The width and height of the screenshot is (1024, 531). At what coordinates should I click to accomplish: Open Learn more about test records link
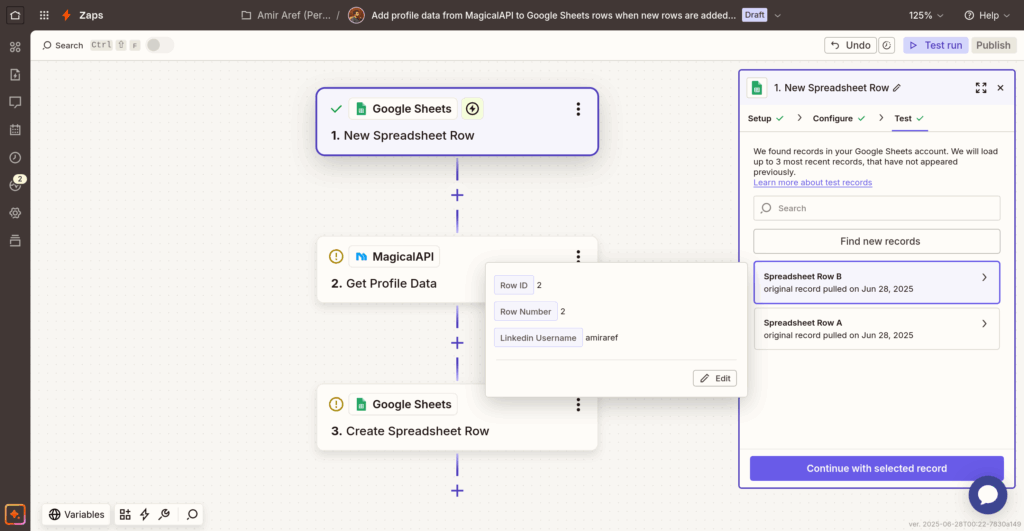(x=812, y=182)
